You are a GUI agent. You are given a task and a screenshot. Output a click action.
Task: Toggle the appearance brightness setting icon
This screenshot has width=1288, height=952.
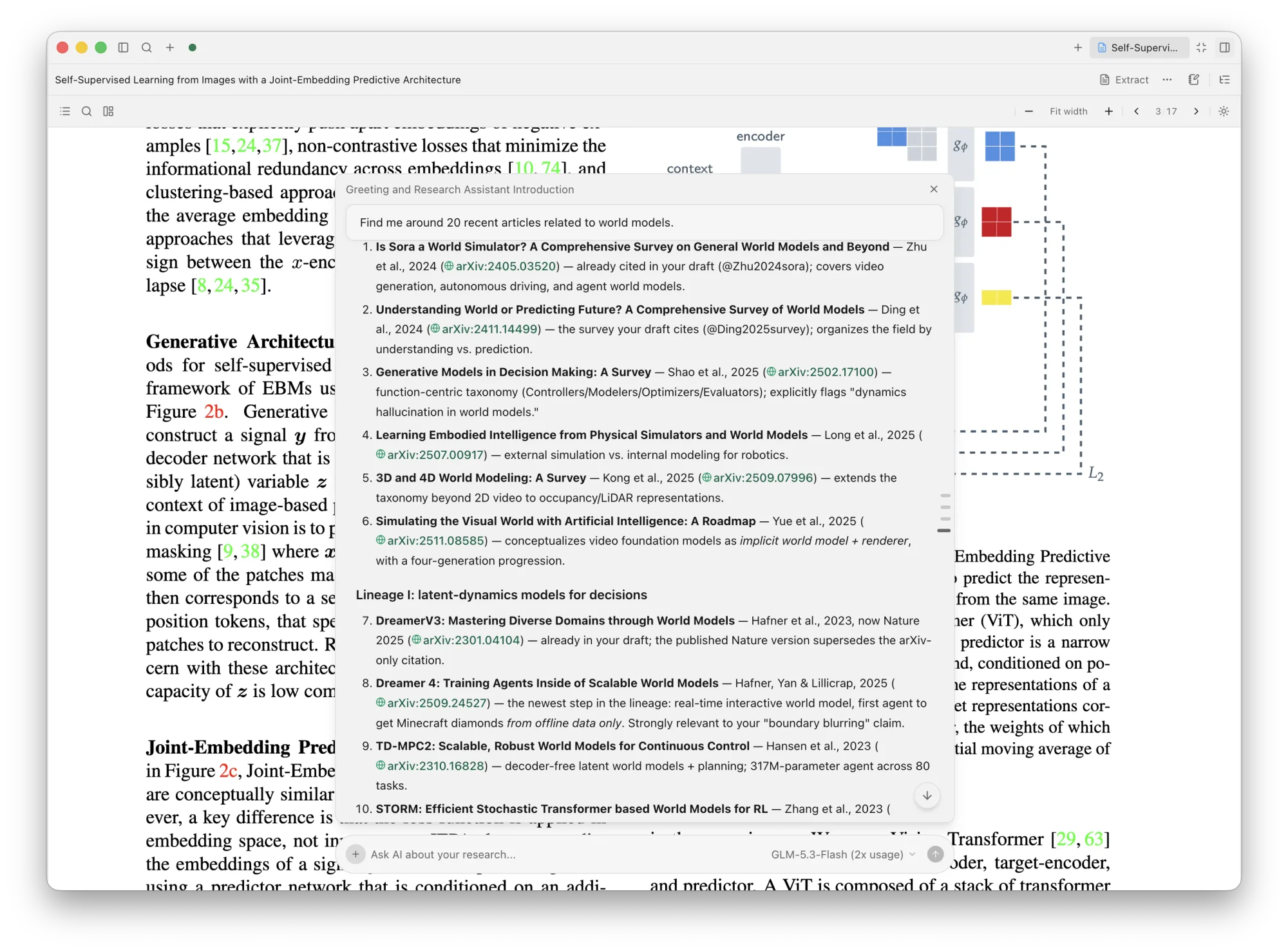click(1224, 111)
